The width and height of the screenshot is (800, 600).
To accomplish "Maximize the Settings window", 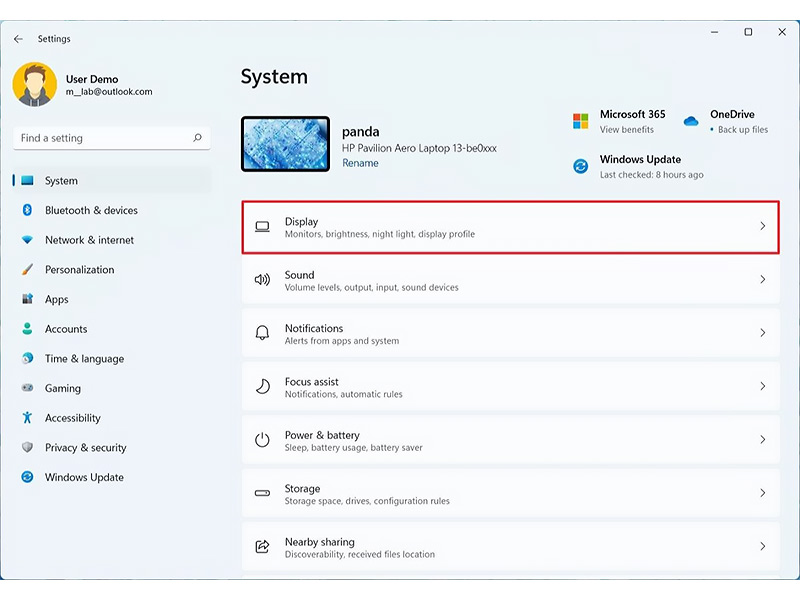I will (748, 32).
